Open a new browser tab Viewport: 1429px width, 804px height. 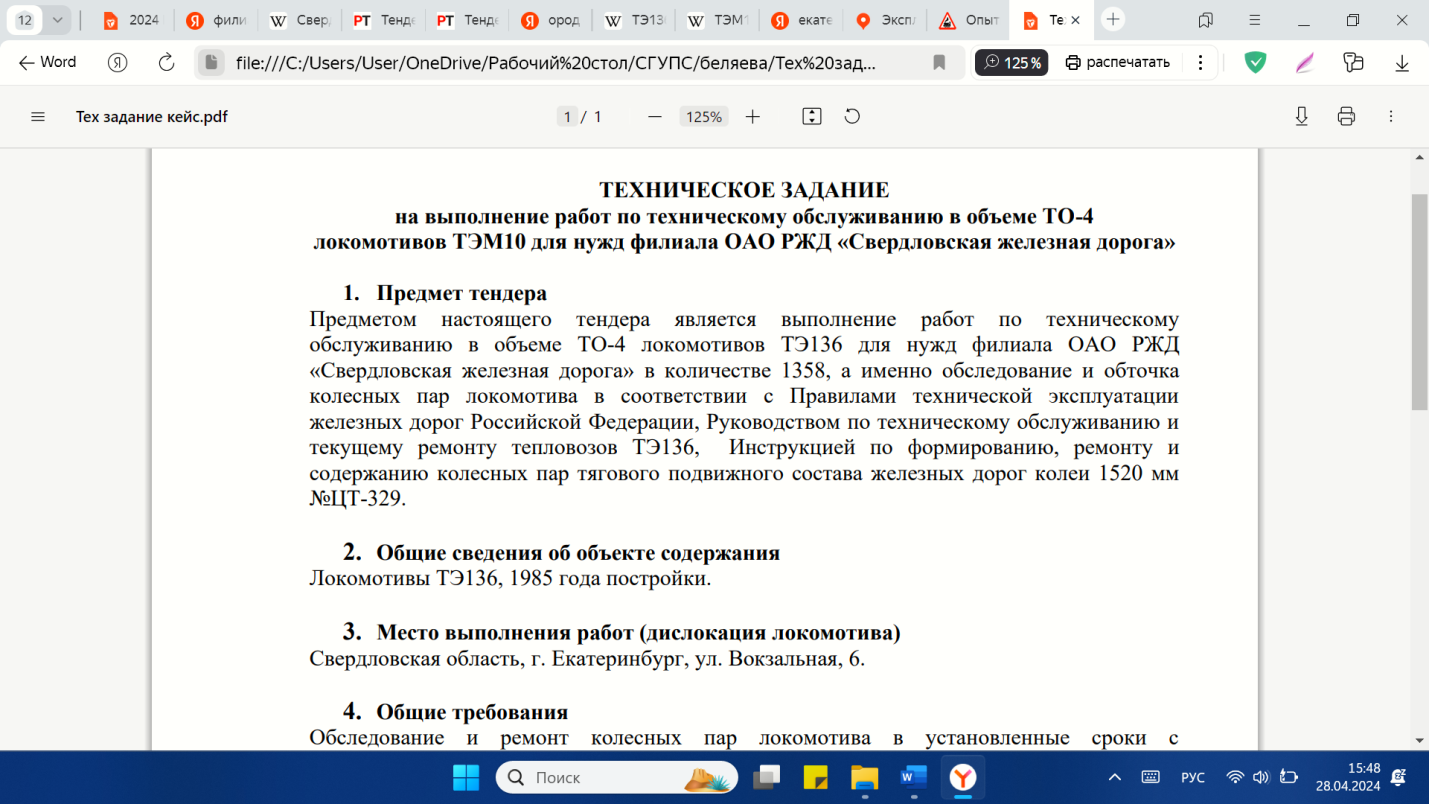(1113, 20)
